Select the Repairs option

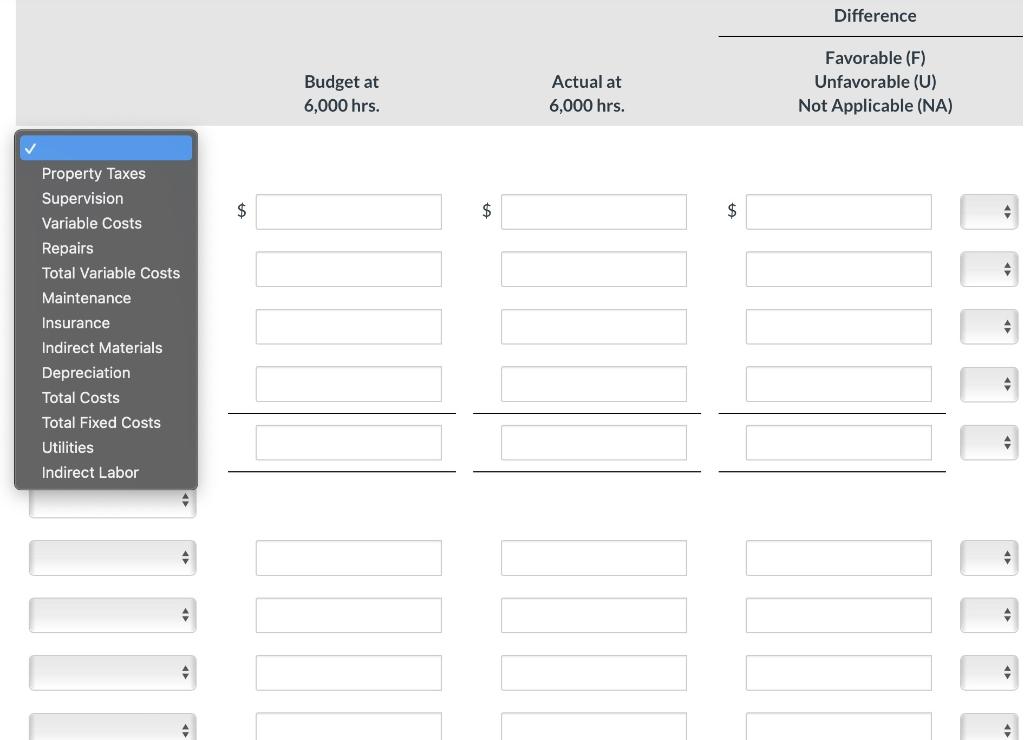[x=106, y=248]
